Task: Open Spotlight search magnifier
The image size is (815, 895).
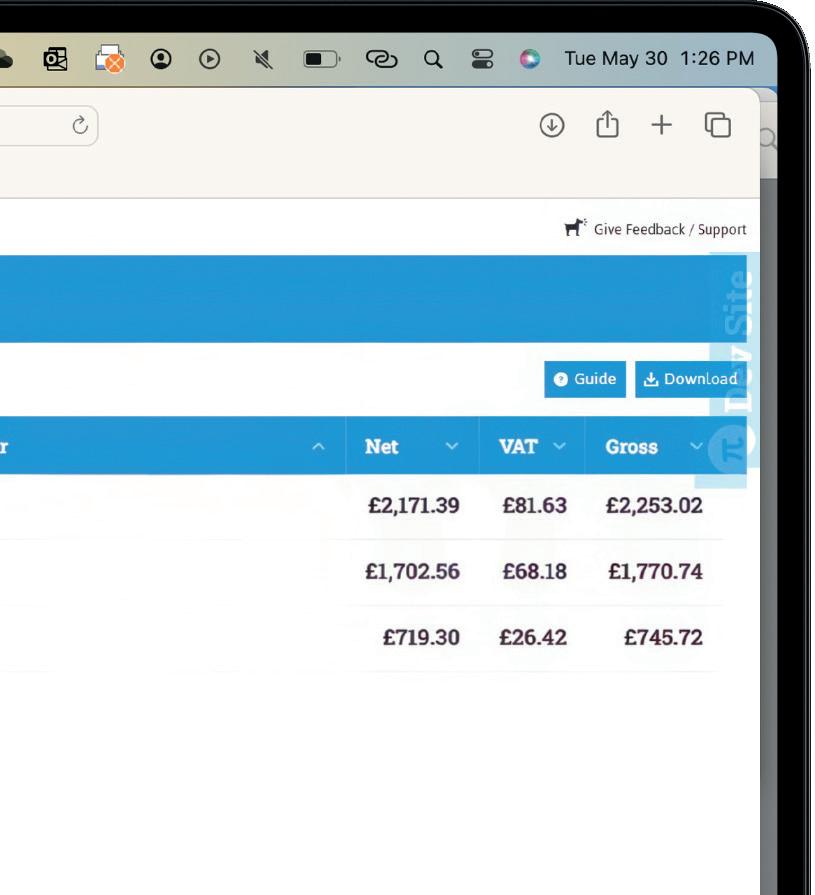Action: pyautogui.click(x=433, y=59)
